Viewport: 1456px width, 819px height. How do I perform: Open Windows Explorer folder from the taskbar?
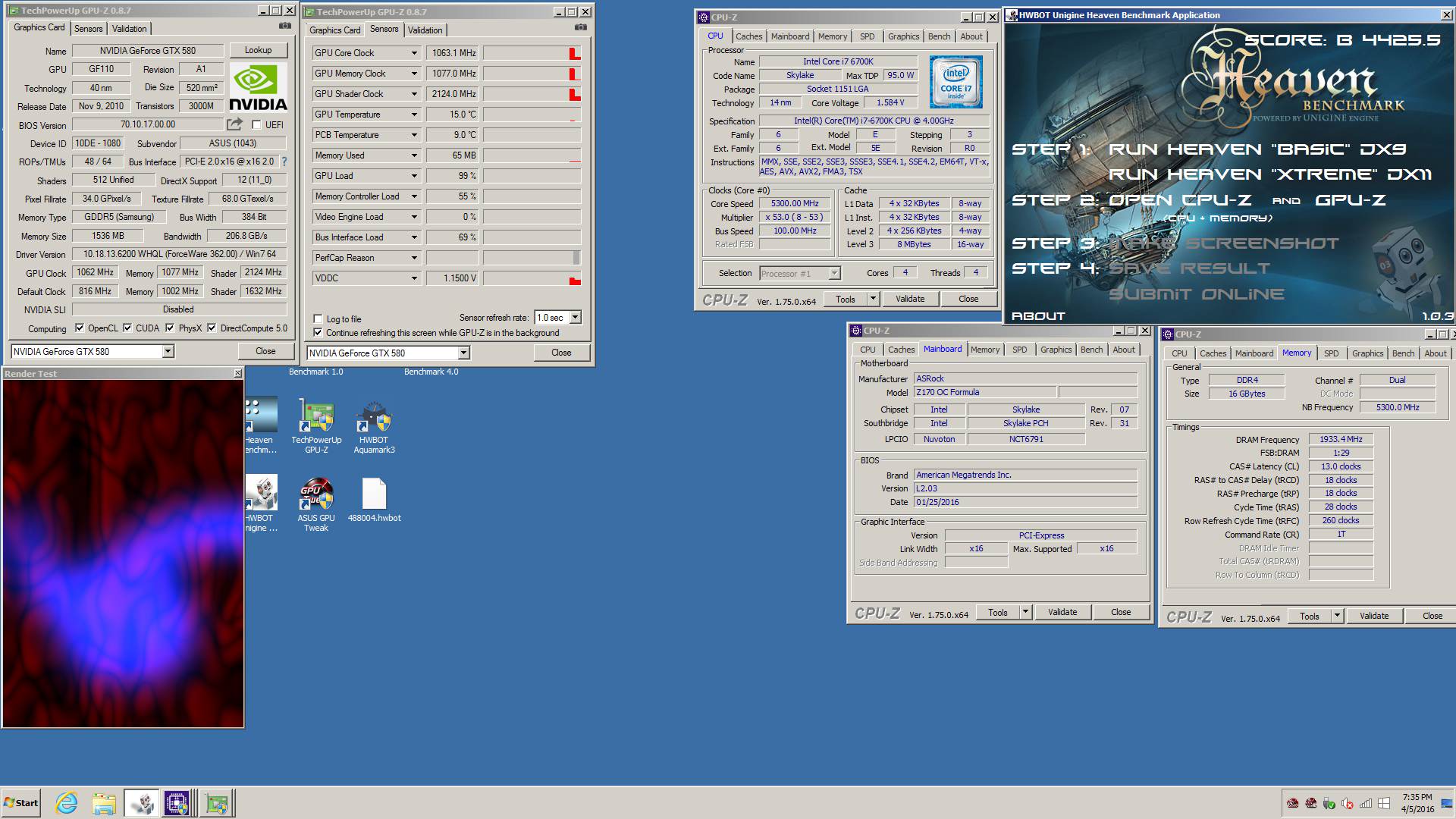click(104, 803)
